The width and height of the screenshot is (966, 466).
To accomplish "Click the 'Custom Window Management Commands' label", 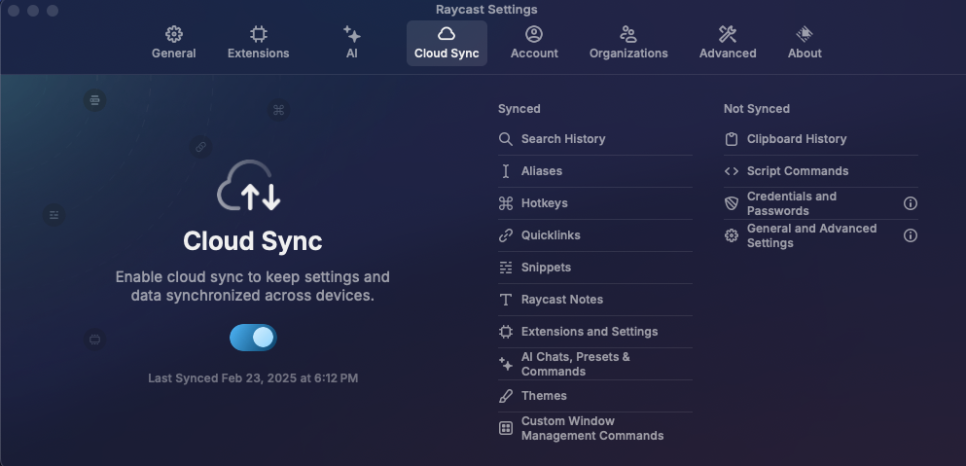I will (x=592, y=428).
